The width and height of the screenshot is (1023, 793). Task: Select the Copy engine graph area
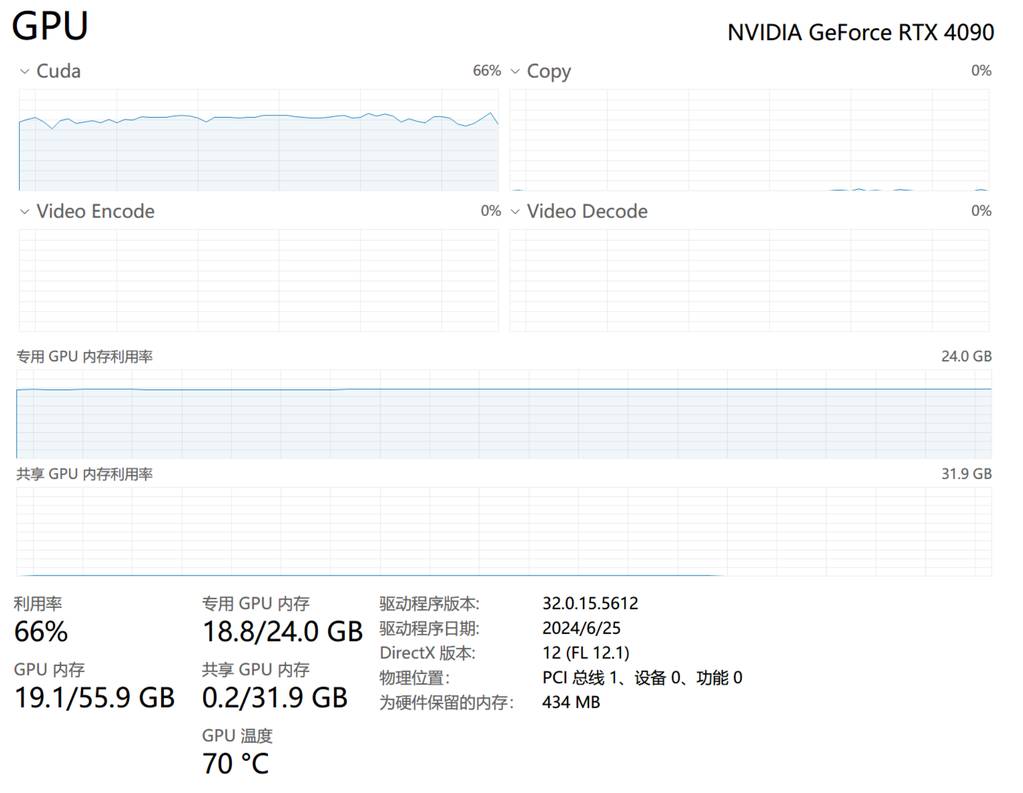click(x=749, y=140)
